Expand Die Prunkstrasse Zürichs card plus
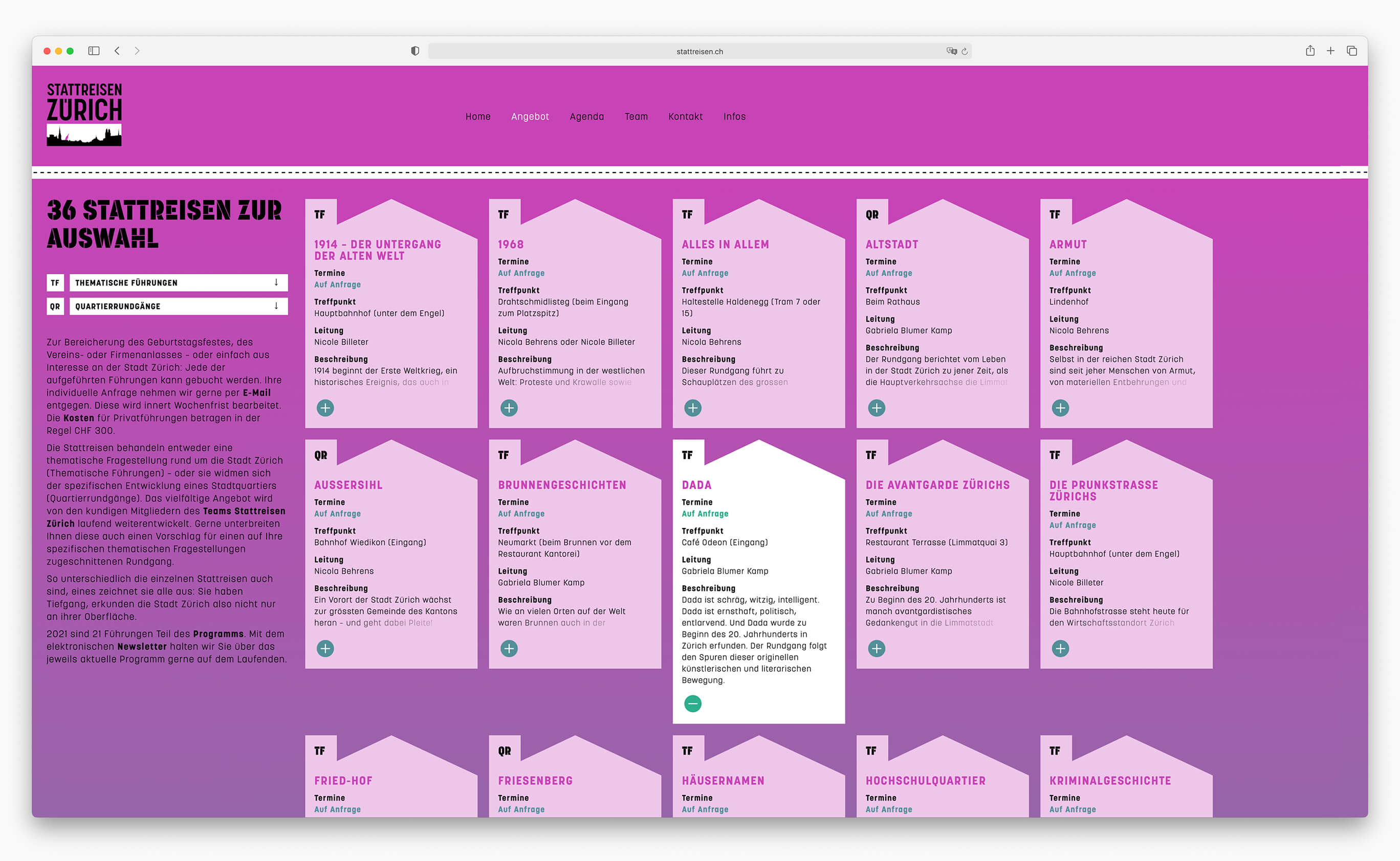 [1061, 649]
